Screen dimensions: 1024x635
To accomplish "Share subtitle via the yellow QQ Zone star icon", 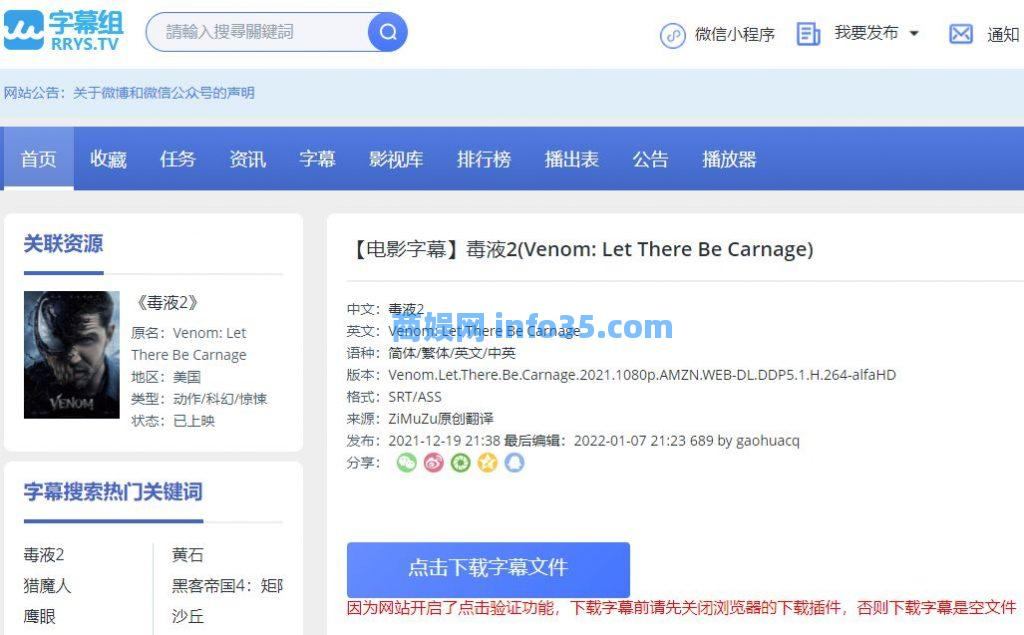I will [487, 462].
